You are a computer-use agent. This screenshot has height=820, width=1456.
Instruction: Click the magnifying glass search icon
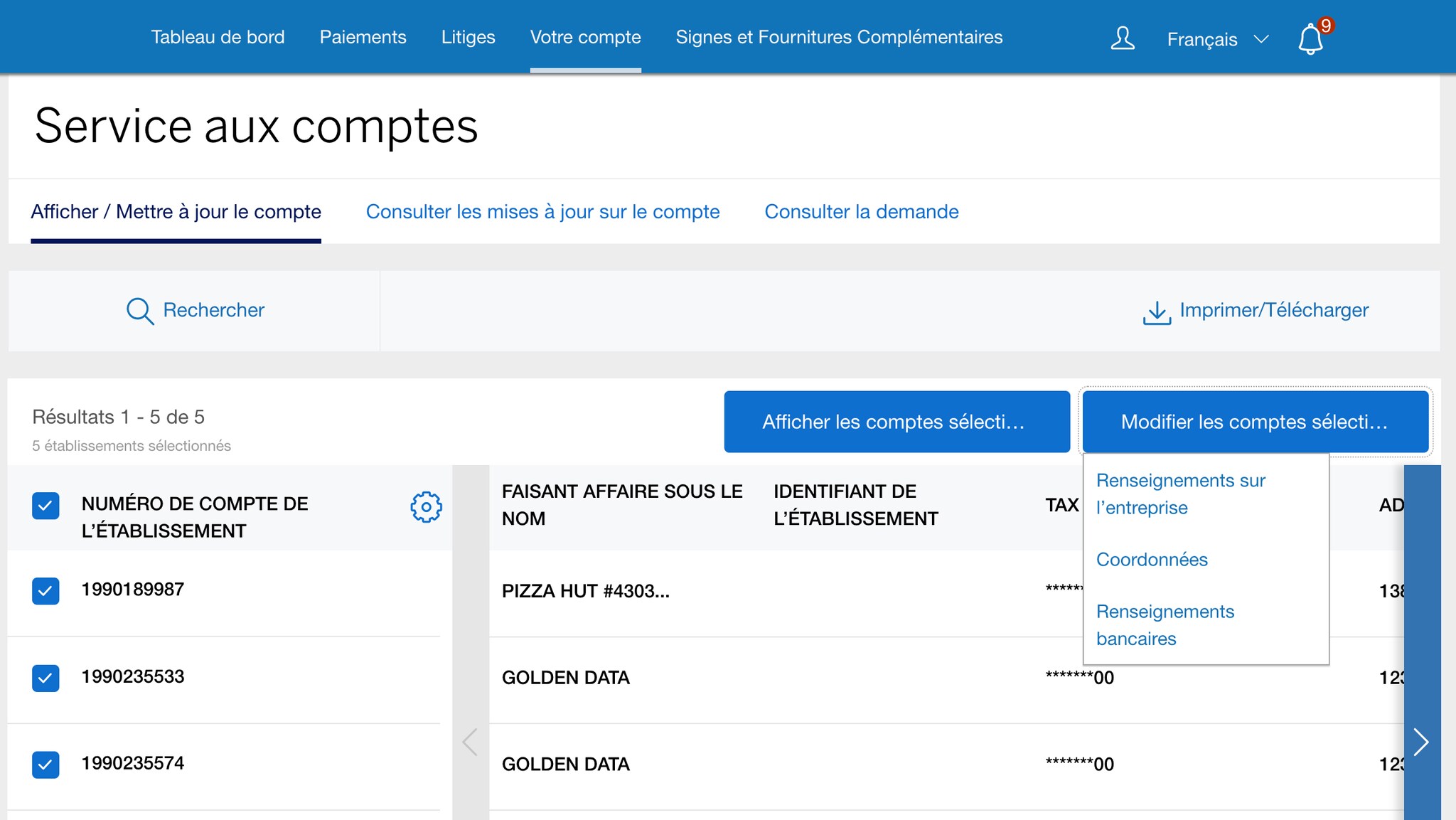(x=139, y=311)
